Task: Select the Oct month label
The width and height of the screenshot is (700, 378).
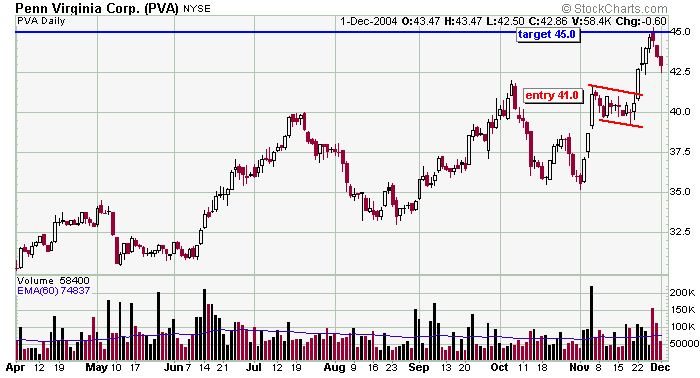Action: [x=499, y=367]
